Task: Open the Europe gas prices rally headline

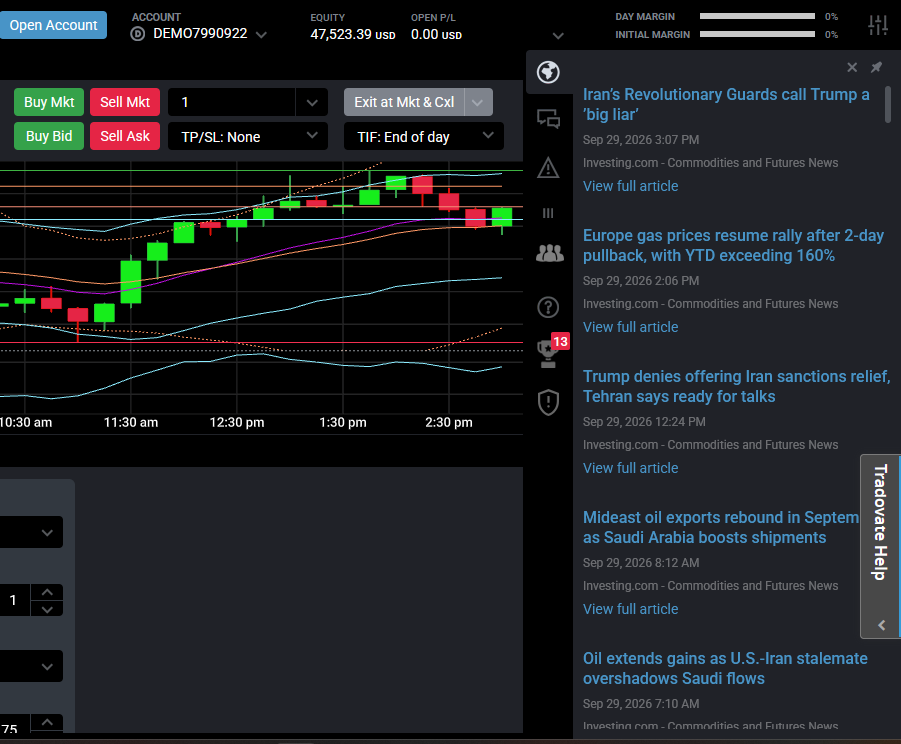Action: coord(733,245)
